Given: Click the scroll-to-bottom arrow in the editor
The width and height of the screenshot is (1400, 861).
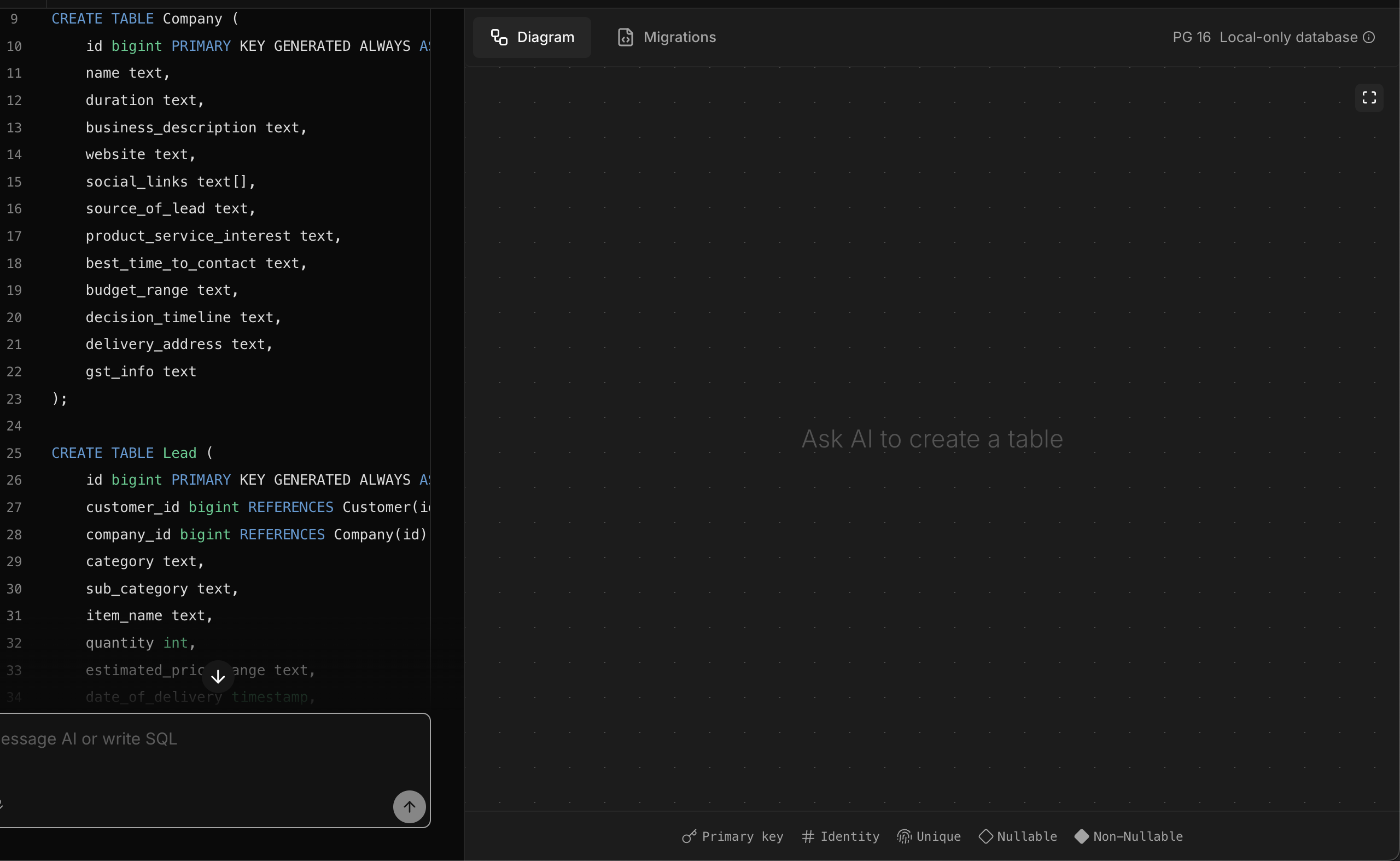Looking at the screenshot, I should tap(218, 677).
